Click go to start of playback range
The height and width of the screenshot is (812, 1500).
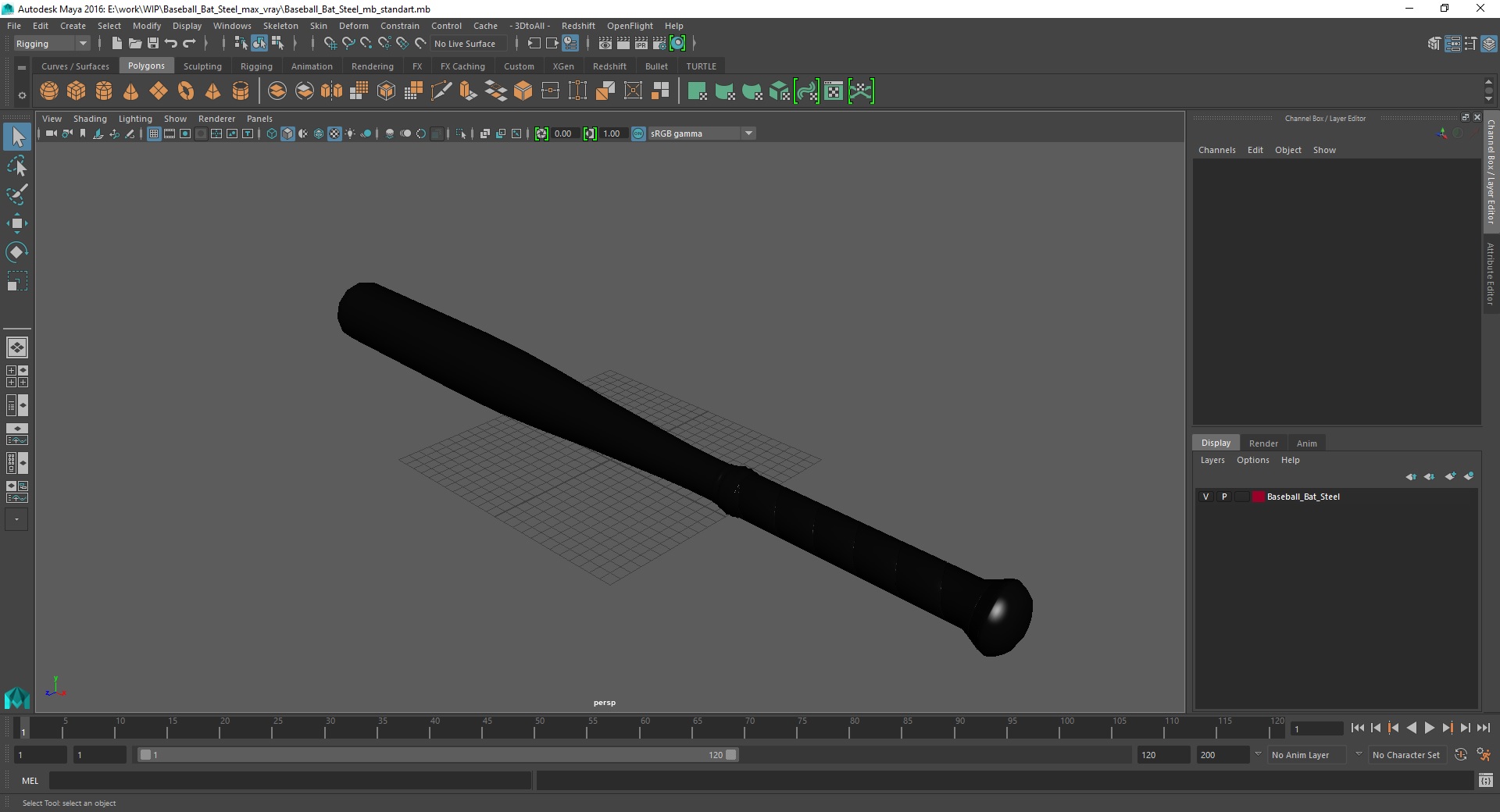pyautogui.click(x=1357, y=728)
